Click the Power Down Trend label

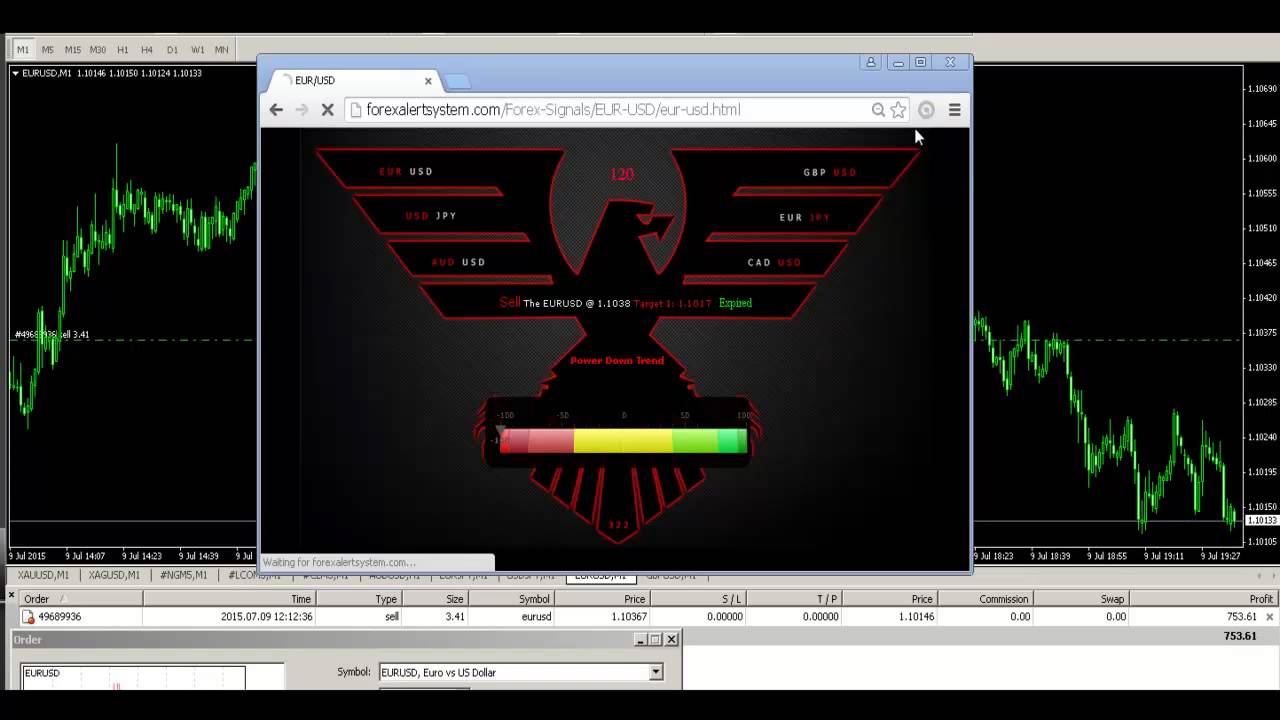click(x=617, y=360)
